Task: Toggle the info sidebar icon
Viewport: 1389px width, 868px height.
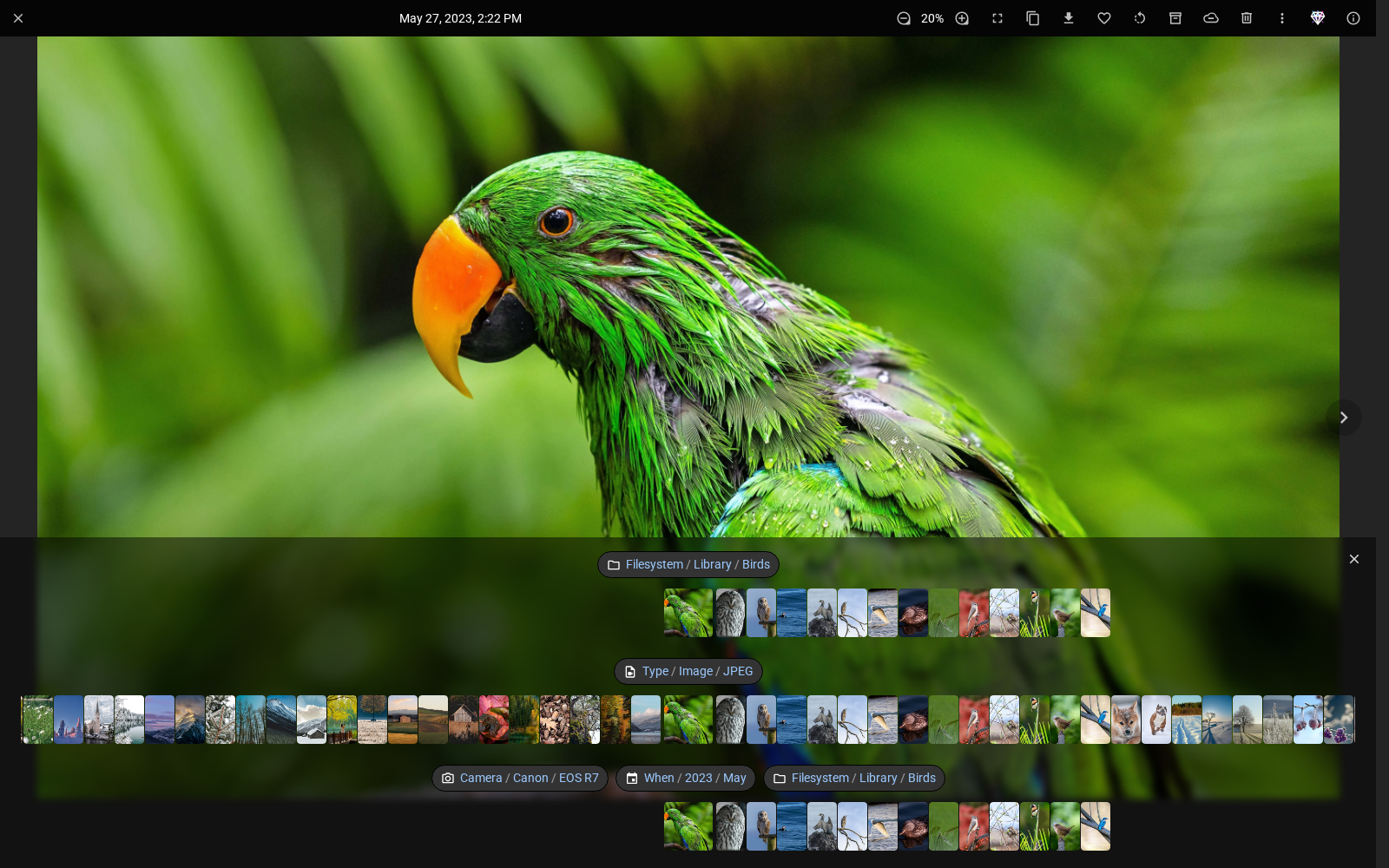Action: point(1353,18)
